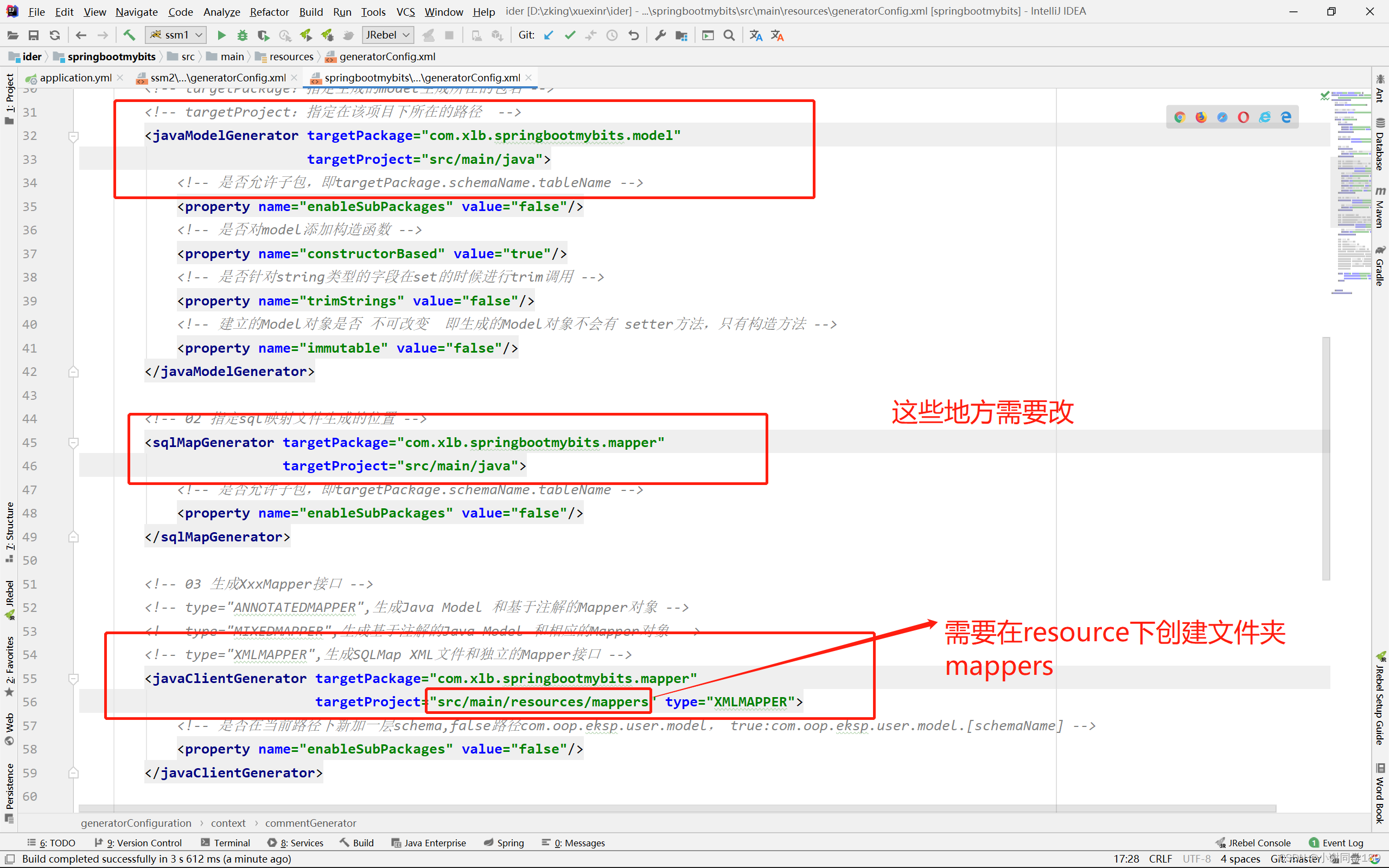The height and width of the screenshot is (868, 1389).
Task: Open the VCS menu
Action: [x=405, y=11]
